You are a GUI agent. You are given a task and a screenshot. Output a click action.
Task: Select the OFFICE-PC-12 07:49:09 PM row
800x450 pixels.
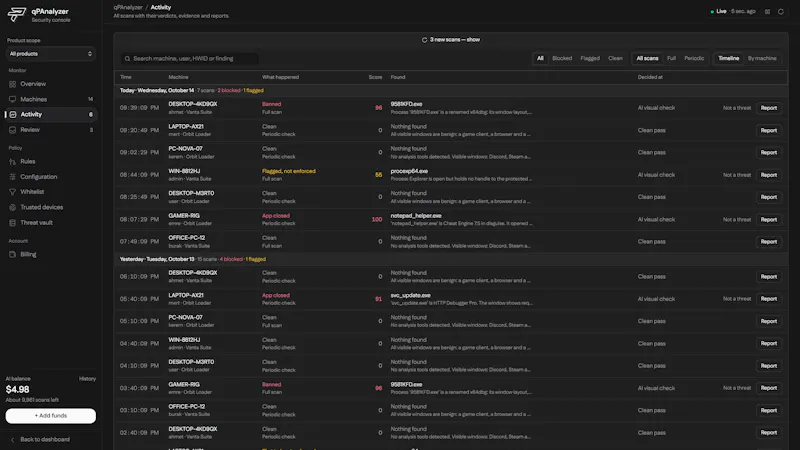click(451, 241)
